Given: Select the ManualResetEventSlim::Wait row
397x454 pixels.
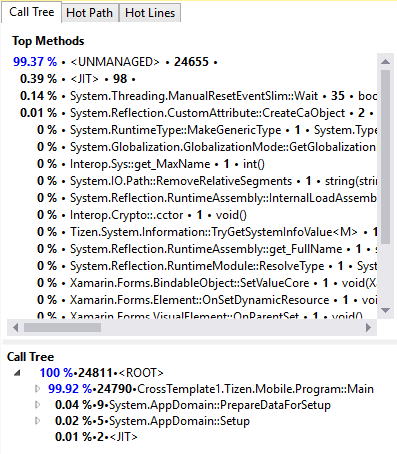Looking at the screenshot, I should (x=198, y=96).
